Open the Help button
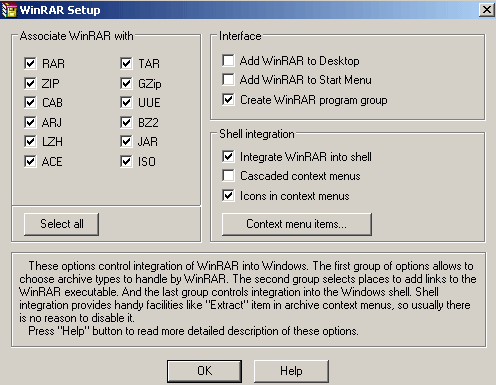The image size is (496, 385). 291,371
